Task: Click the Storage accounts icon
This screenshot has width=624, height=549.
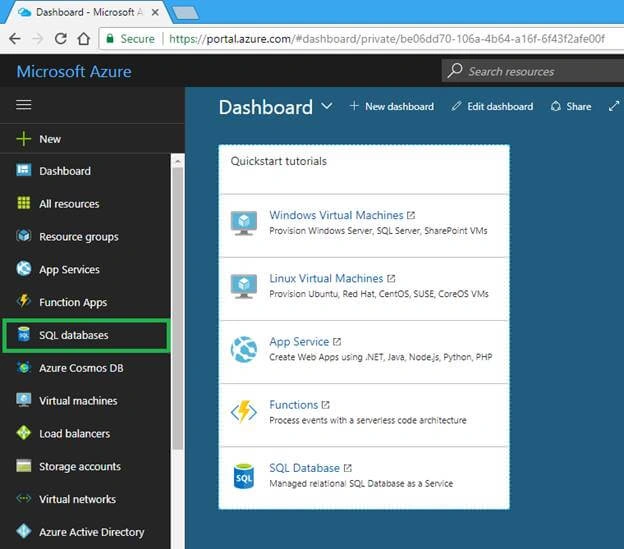Action: (x=23, y=466)
